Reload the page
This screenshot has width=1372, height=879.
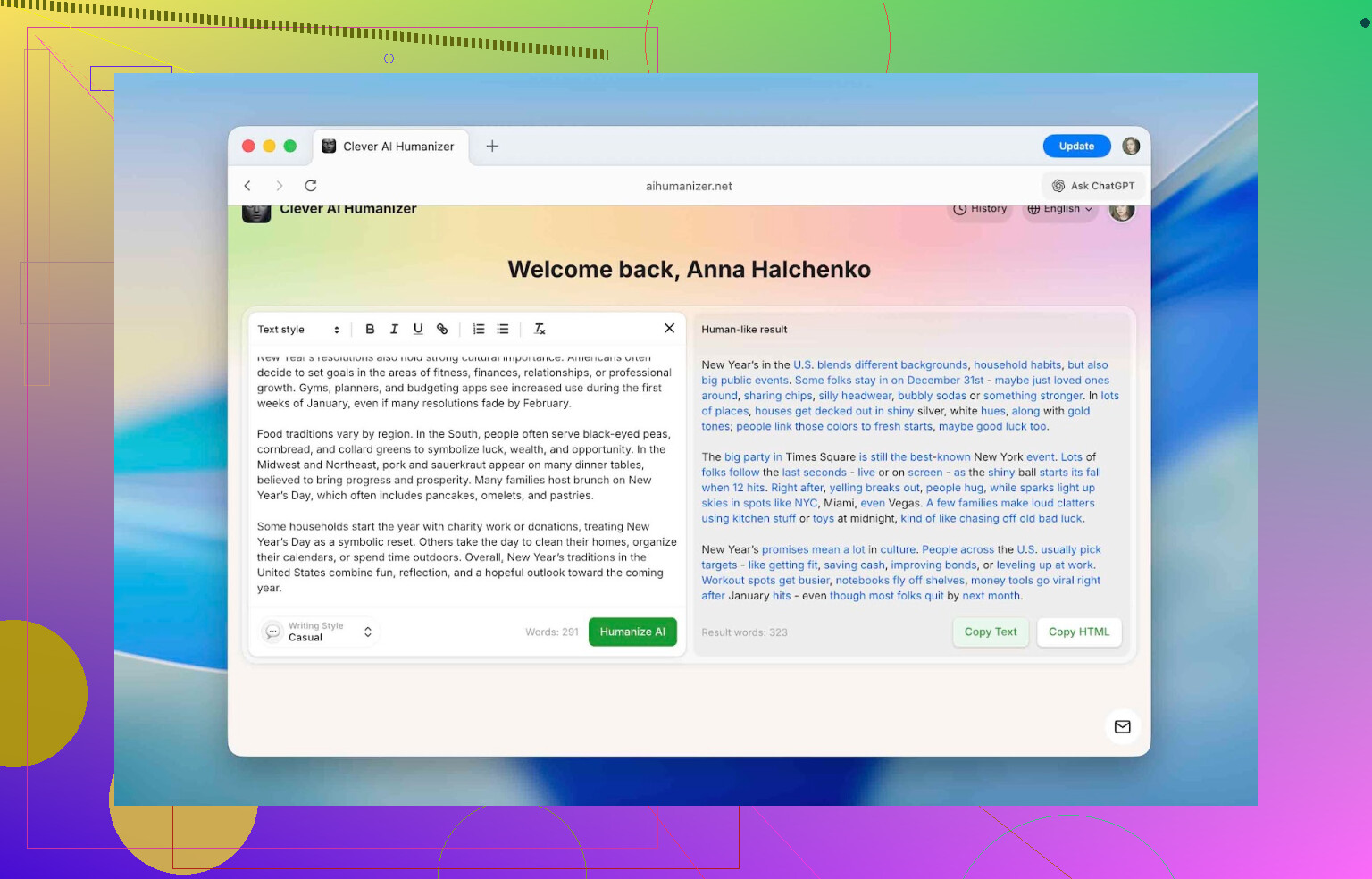coord(311,186)
